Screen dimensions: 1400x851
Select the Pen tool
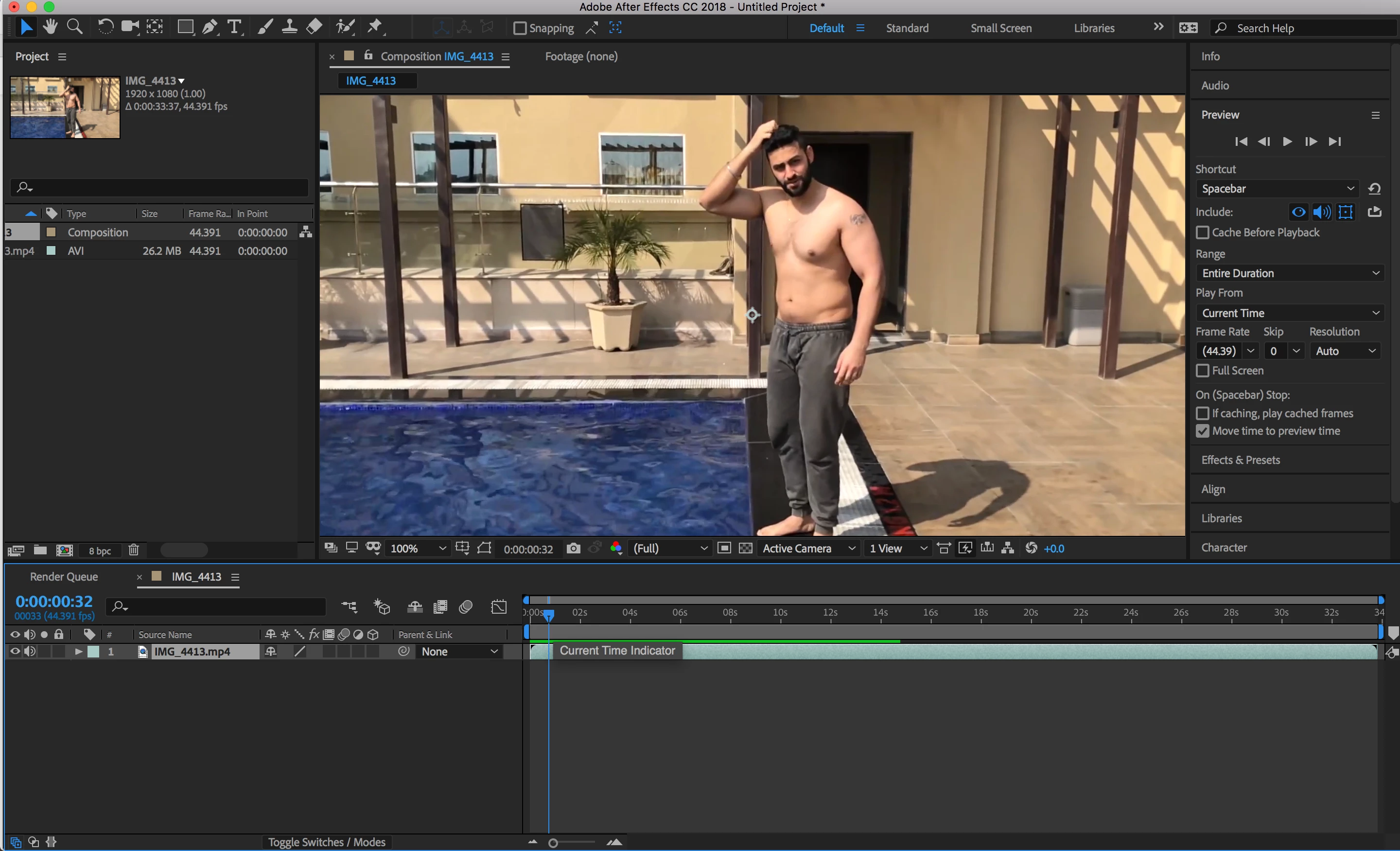coord(210,27)
